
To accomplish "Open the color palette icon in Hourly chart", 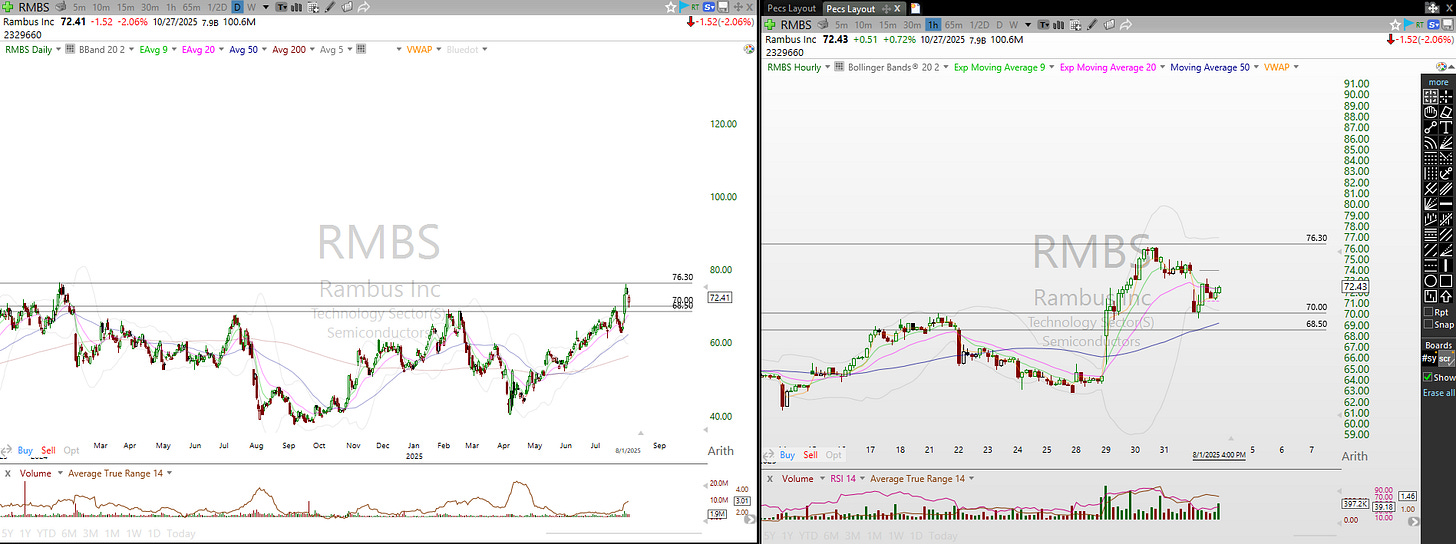I will click(1441, 67).
